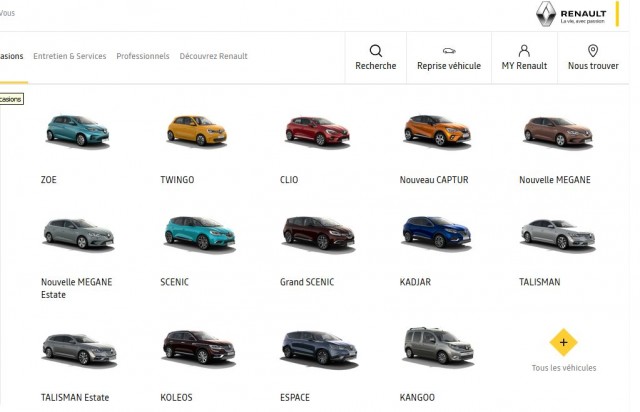
Task: Click the Nous trouver map pin icon
Action: [593, 51]
